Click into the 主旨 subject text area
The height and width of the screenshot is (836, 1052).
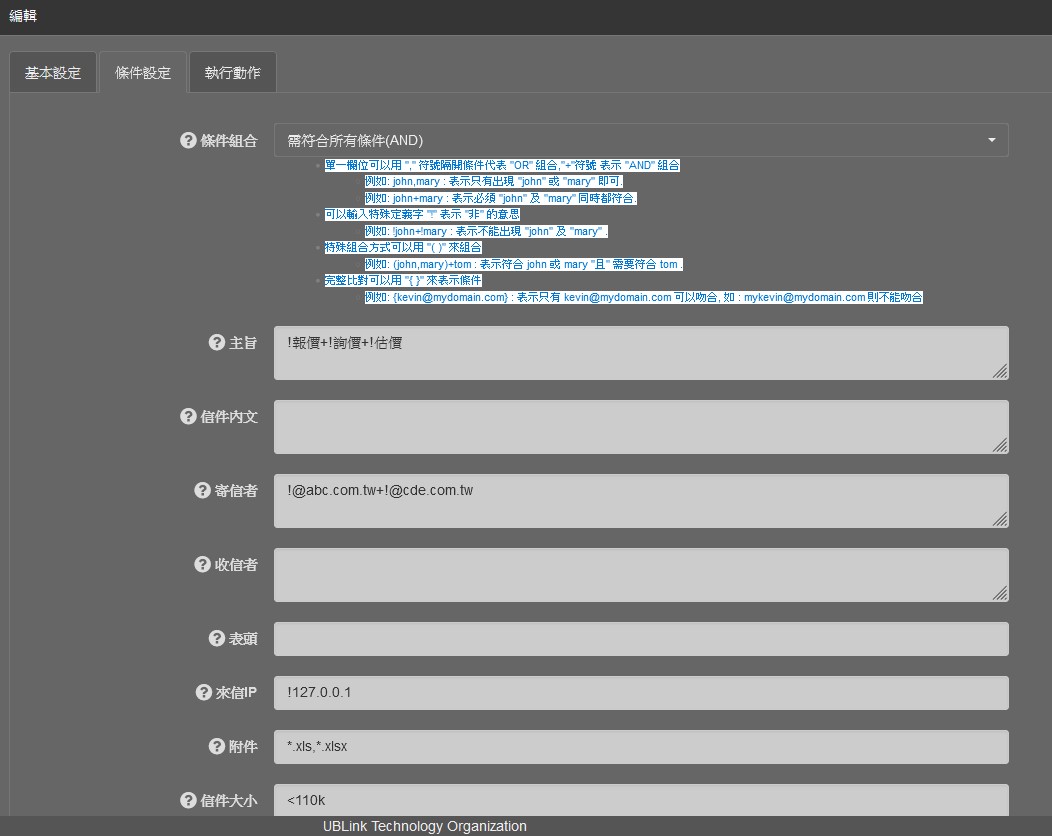coord(641,353)
